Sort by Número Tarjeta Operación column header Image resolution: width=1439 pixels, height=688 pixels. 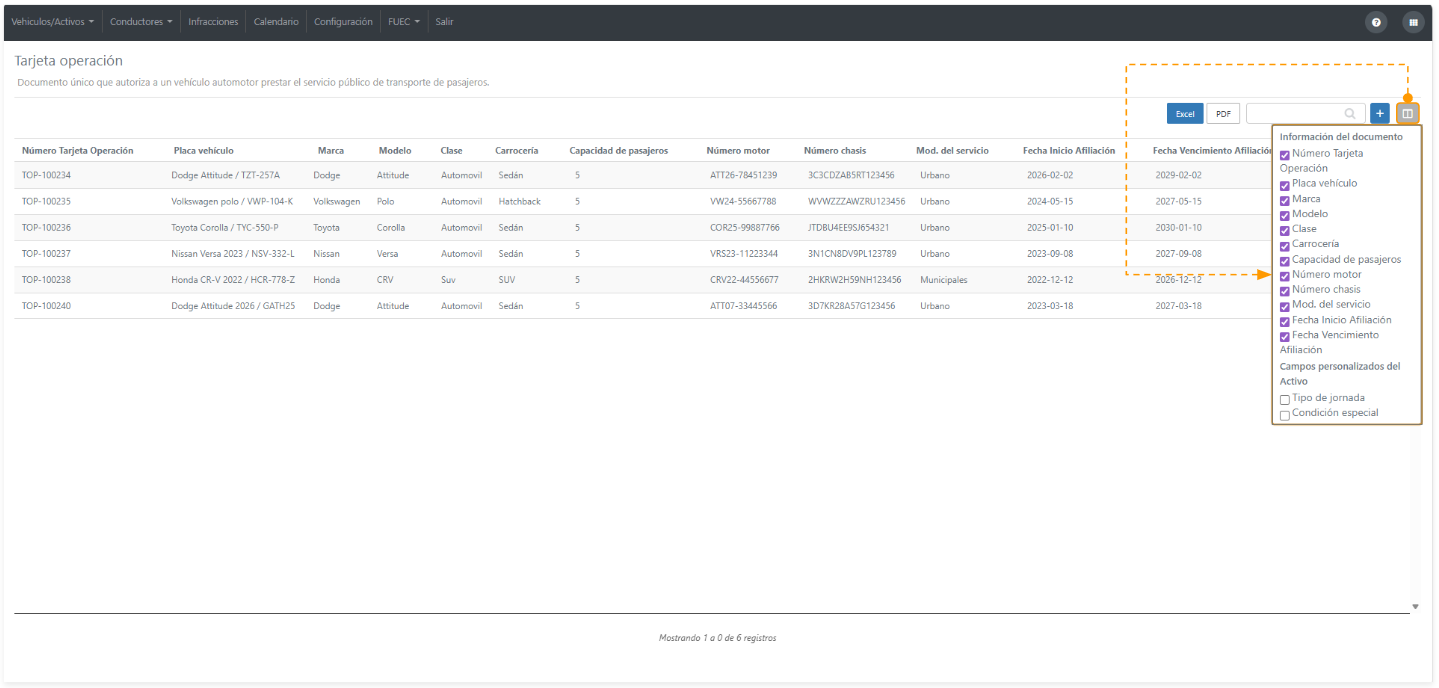click(78, 151)
